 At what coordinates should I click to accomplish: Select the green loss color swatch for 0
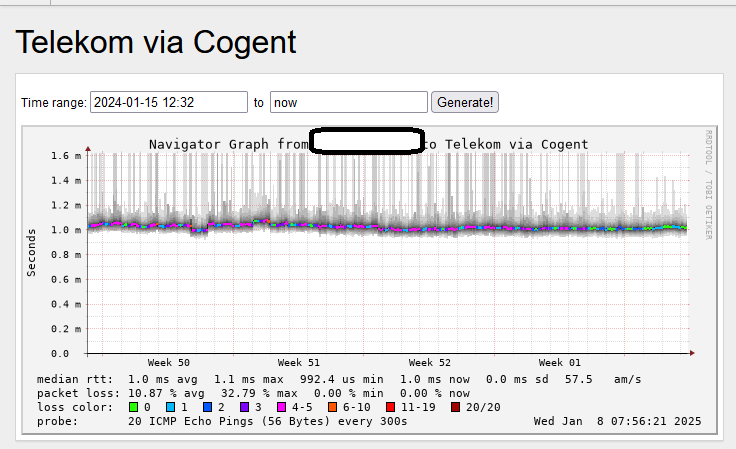134,407
